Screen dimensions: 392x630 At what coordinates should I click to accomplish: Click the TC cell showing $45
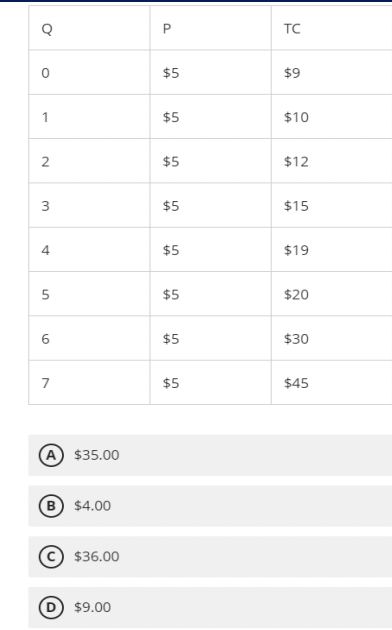coord(332,382)
